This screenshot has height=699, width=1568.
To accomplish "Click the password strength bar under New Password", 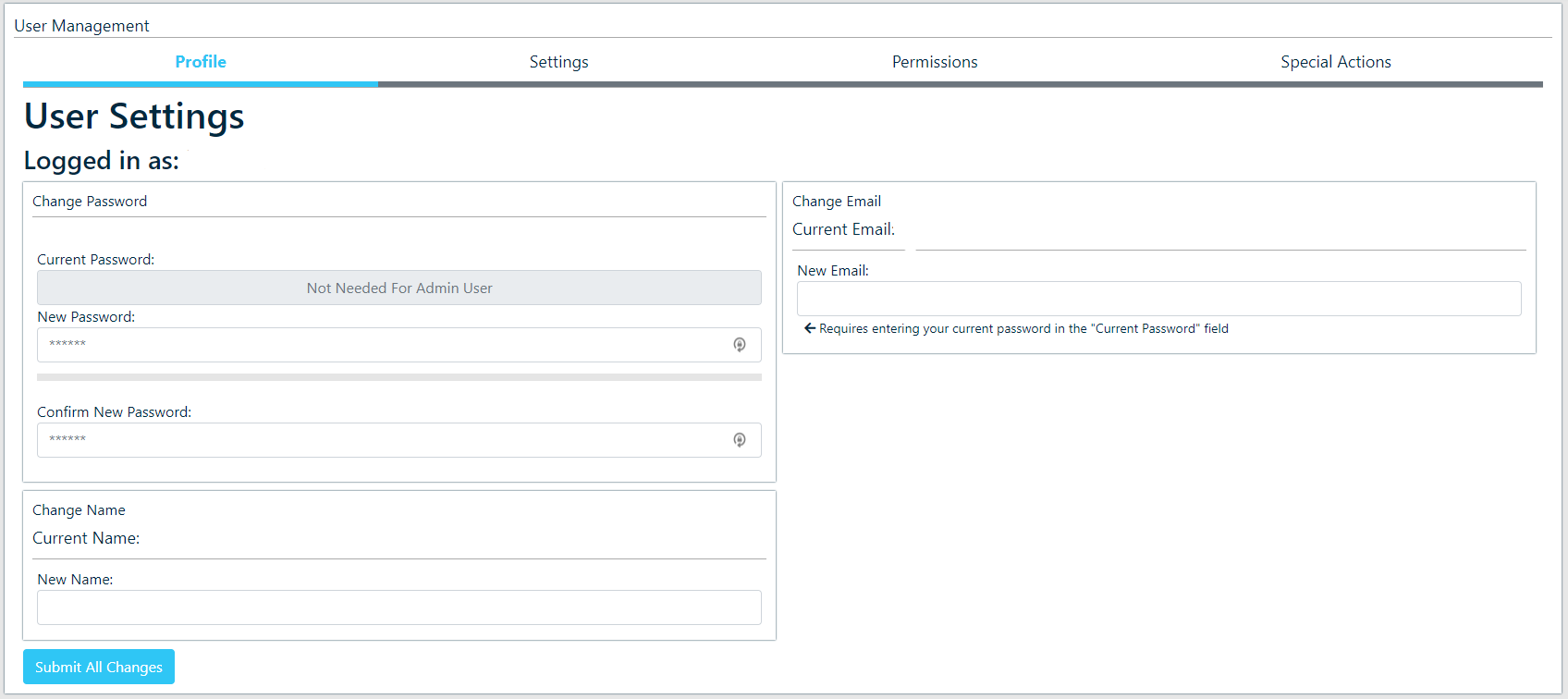I will 399,377.
